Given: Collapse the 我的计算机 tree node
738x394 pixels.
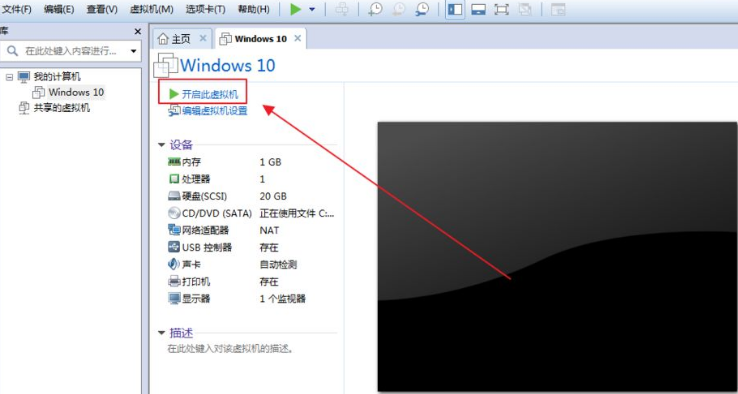Looking at the screenshot, I should [x=9, y=77].
